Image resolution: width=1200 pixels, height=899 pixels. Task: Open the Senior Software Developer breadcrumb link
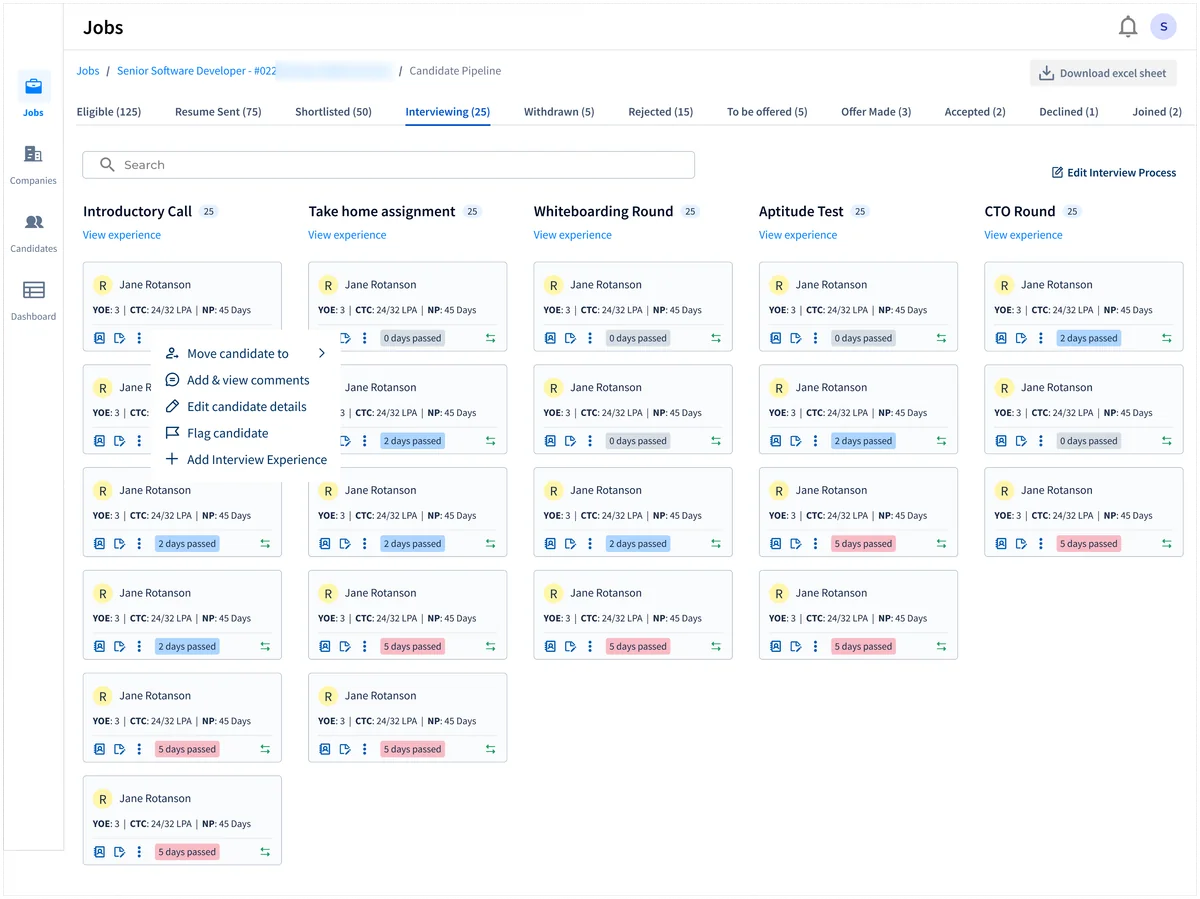pyautogui.click(x=197, y=71)
